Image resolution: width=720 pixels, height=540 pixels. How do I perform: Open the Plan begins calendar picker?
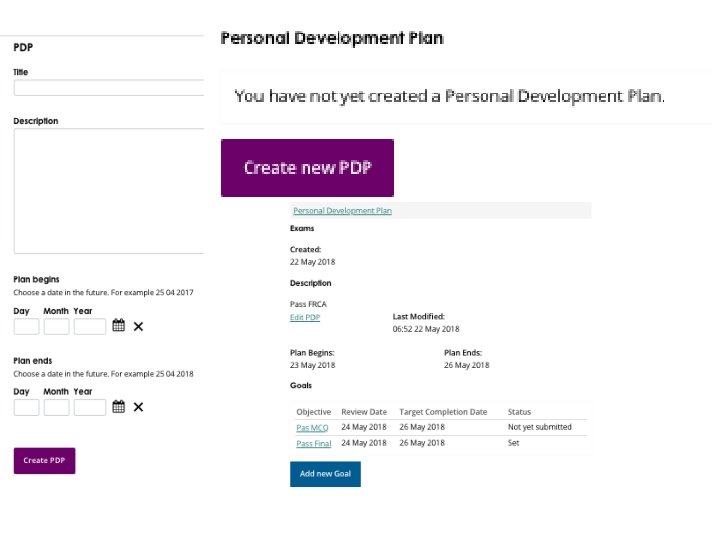click(118, 326)
